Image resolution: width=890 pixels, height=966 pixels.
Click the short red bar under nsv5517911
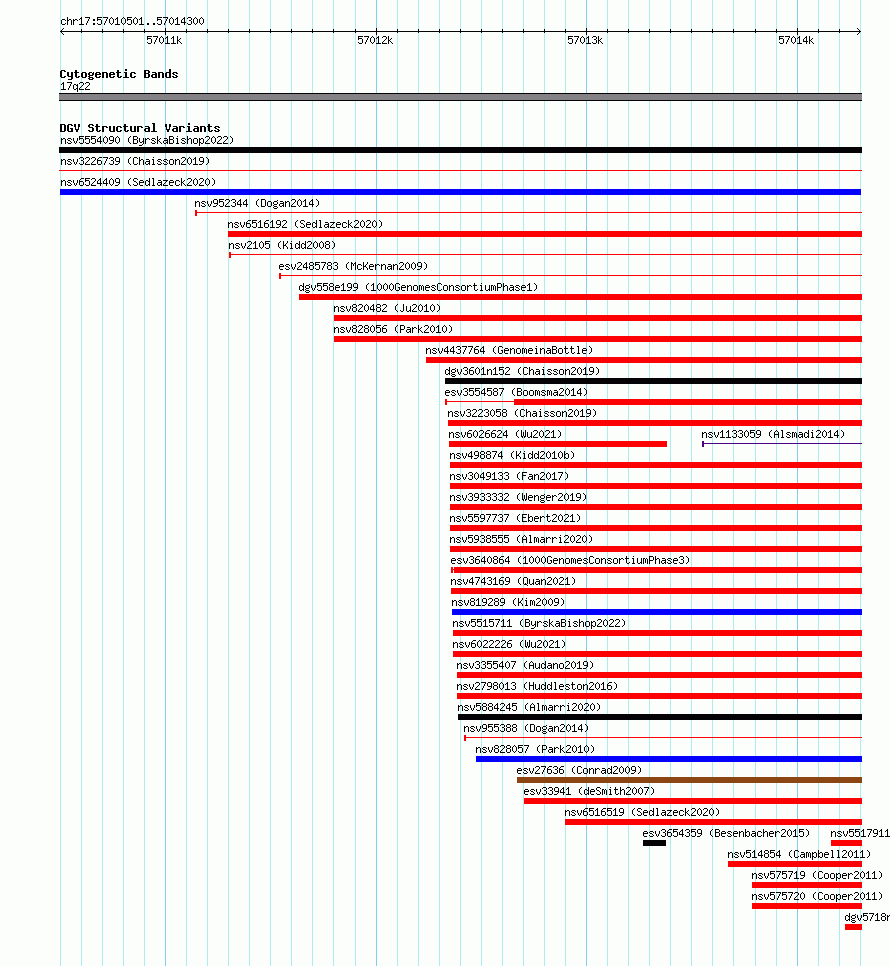coord(846,842)
